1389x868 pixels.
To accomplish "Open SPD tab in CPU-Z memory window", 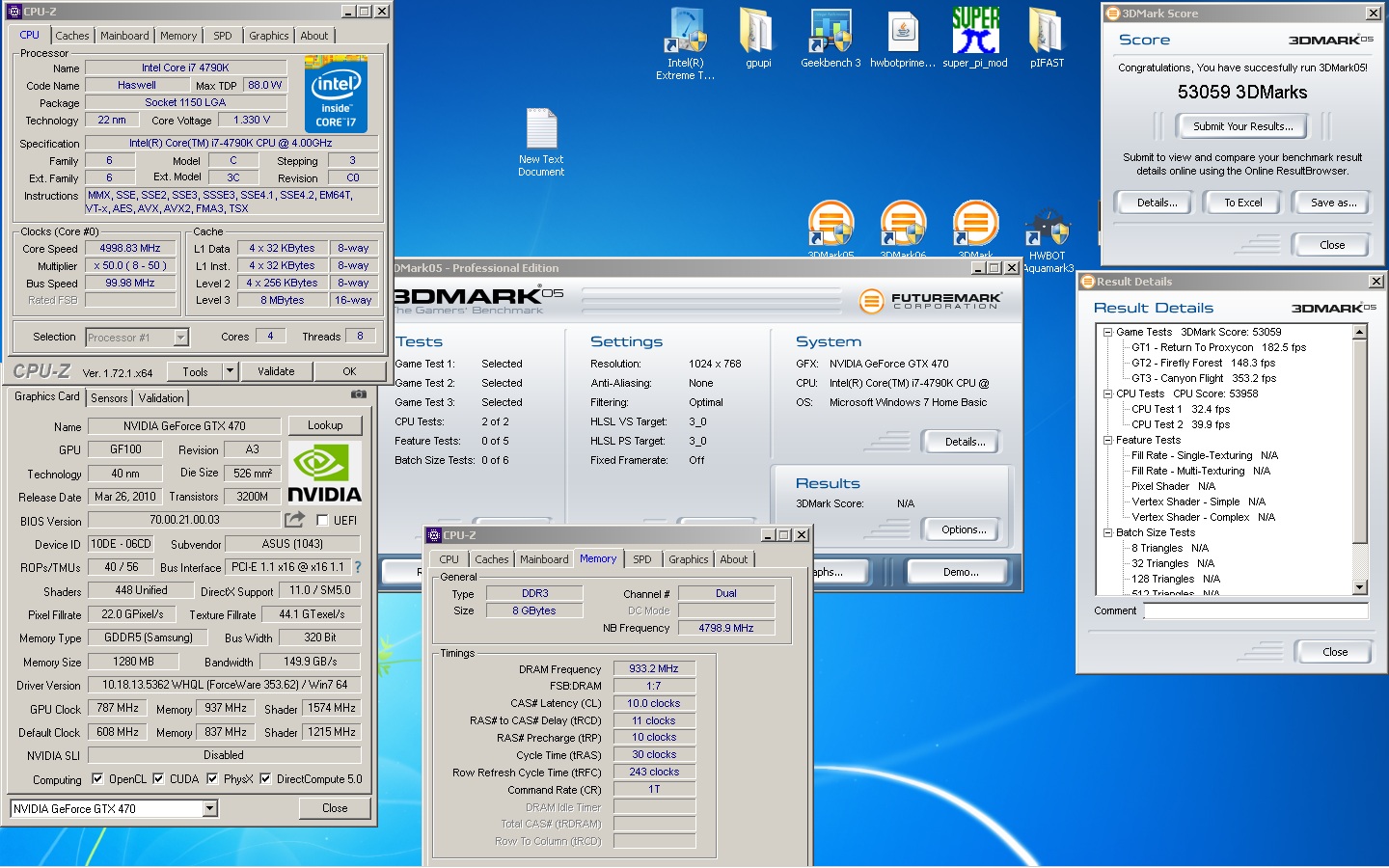I will 642,559.
